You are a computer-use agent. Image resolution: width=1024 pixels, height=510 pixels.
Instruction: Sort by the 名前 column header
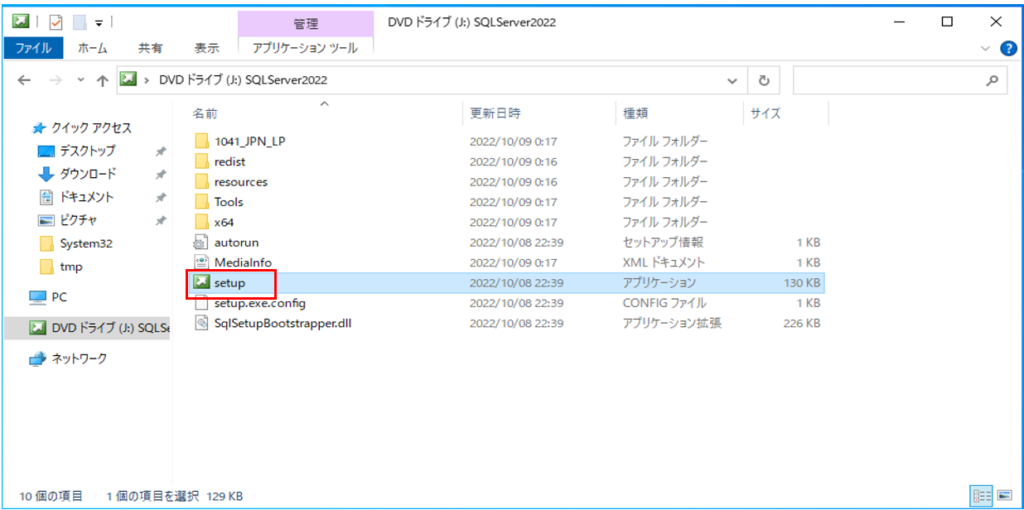(x=205, y=113)
